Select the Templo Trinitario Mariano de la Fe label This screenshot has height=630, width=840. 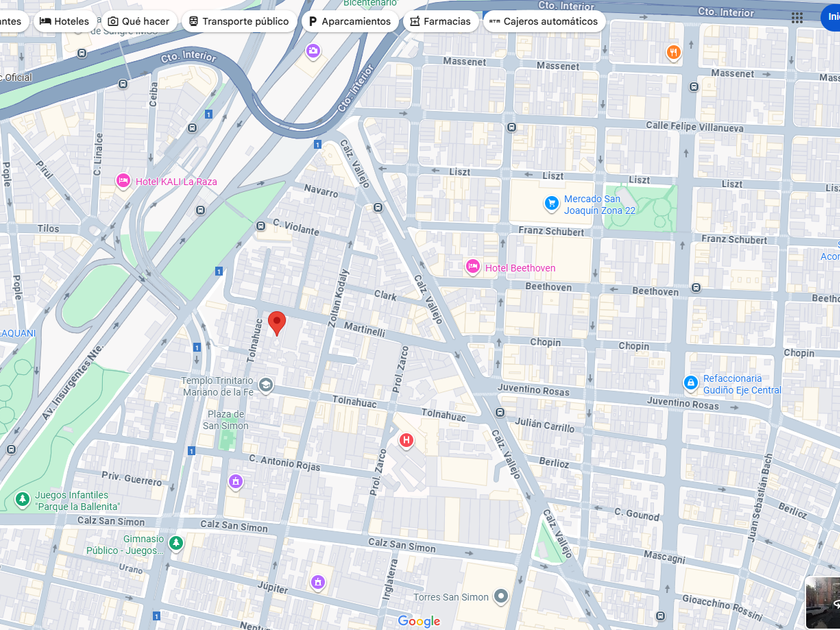pos(217,386)
